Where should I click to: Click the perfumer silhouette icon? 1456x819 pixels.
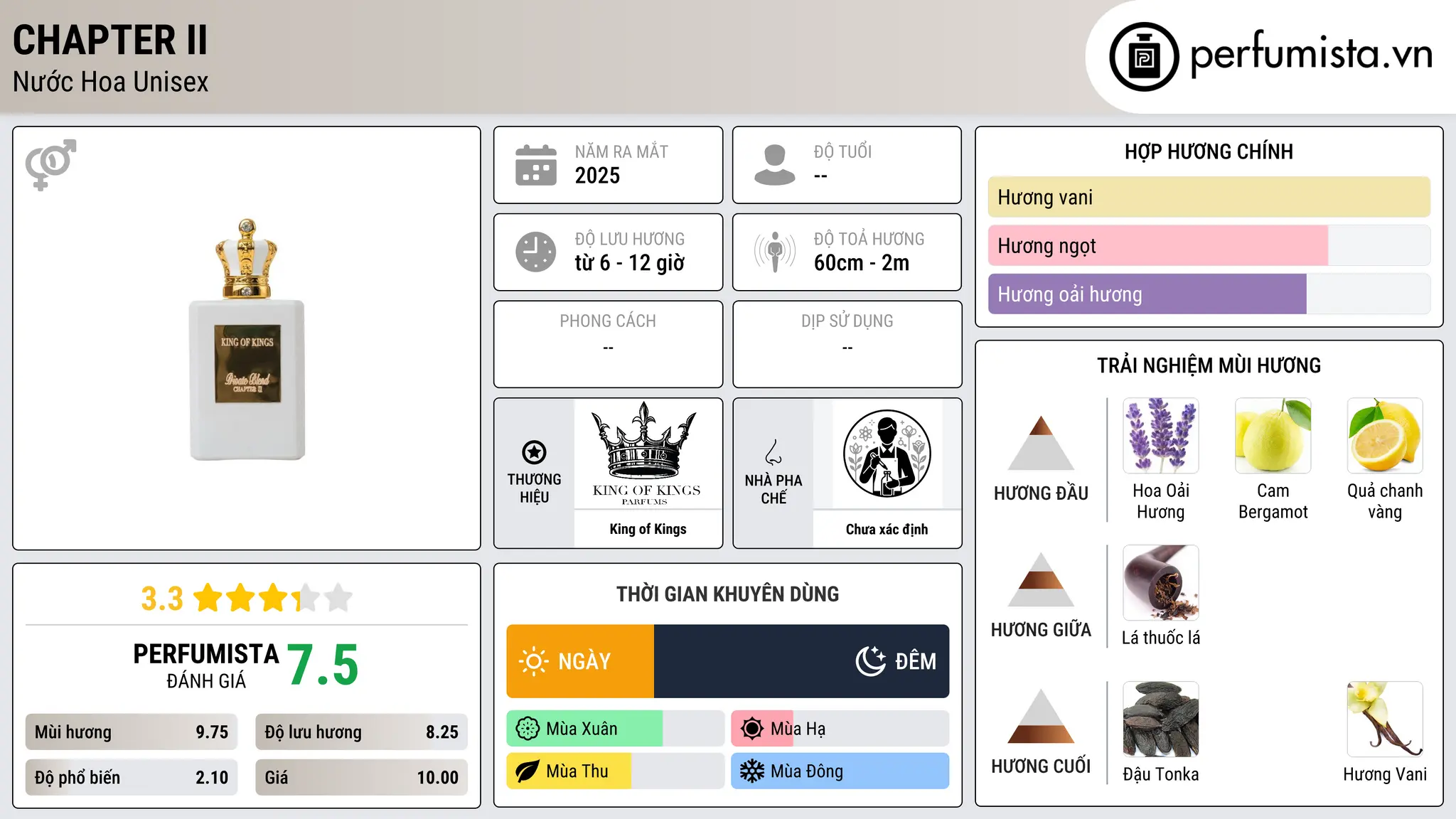point(887,454)
